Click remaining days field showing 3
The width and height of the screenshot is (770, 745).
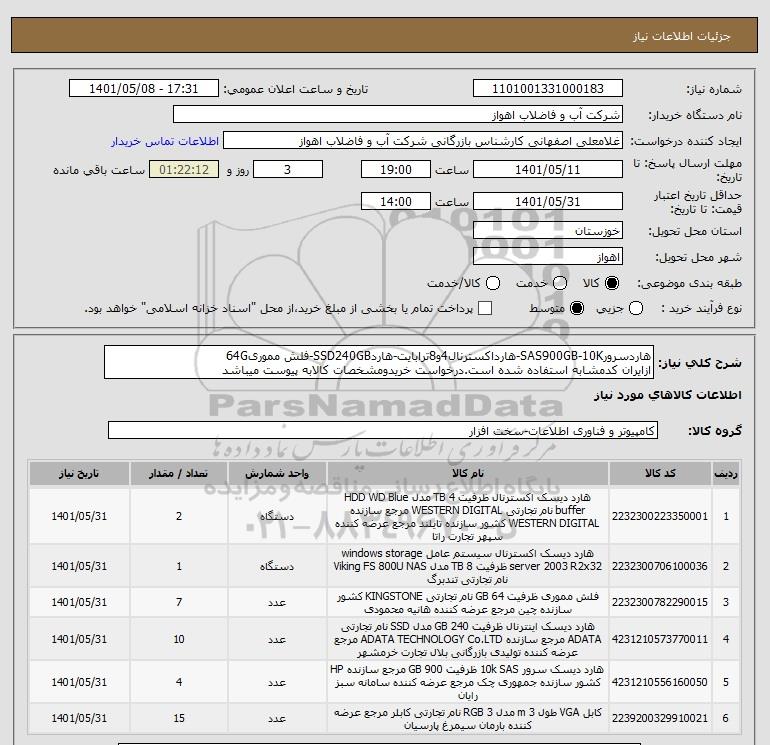(x=288, y=169)
